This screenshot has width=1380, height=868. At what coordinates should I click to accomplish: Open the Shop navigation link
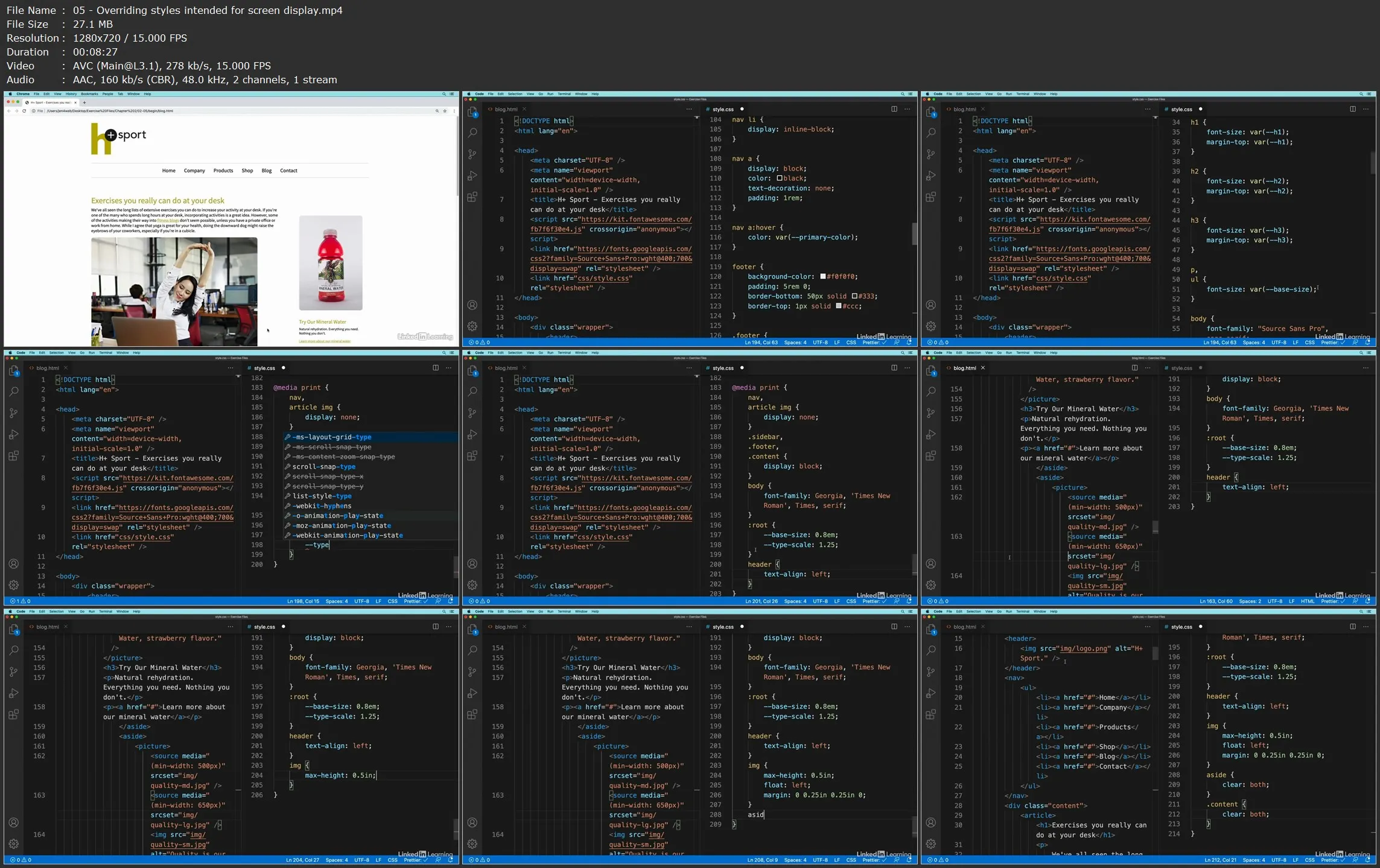[x=247, y=171]
